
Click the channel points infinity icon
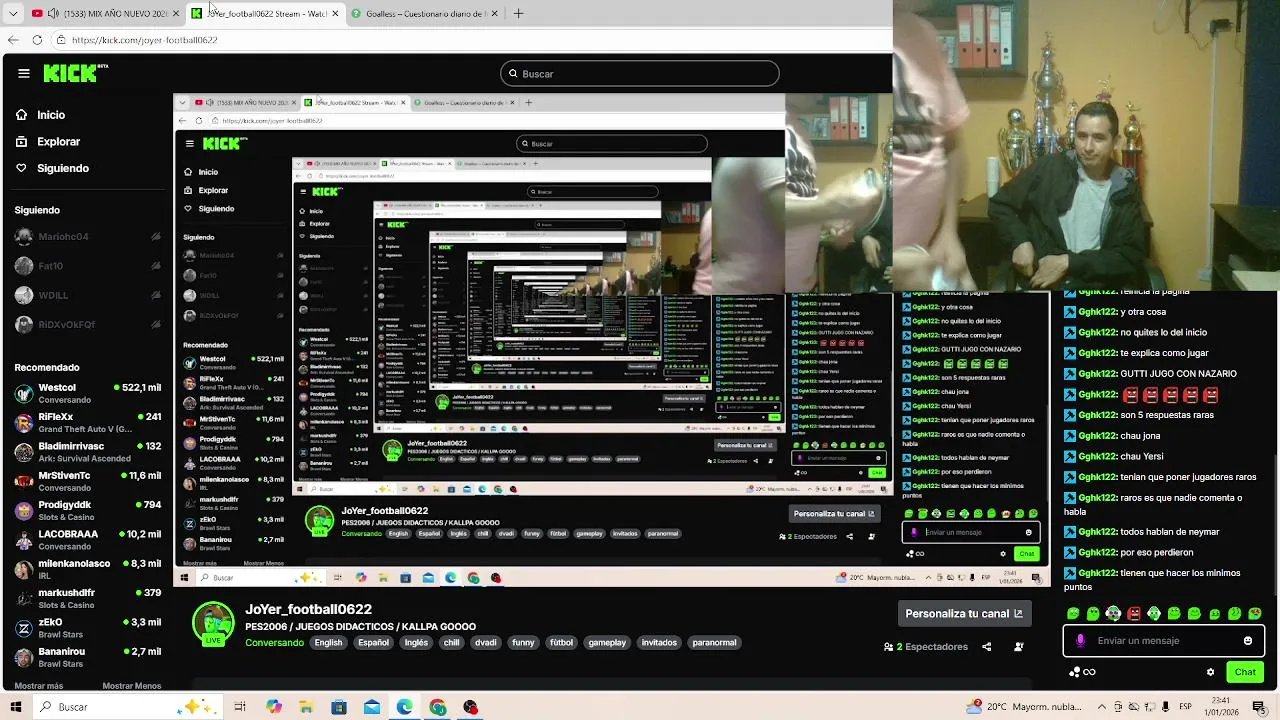(1083, 672)
